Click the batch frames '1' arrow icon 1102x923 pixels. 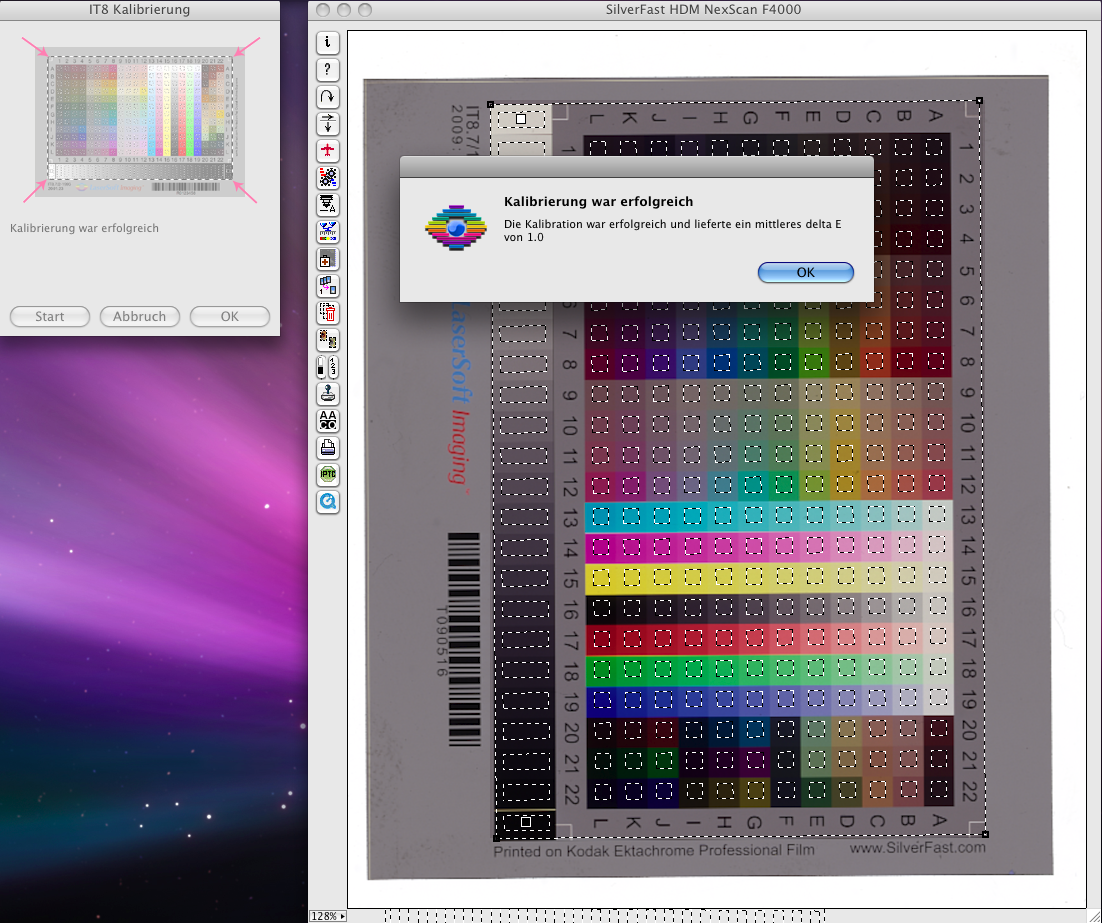tap(328, 285)
